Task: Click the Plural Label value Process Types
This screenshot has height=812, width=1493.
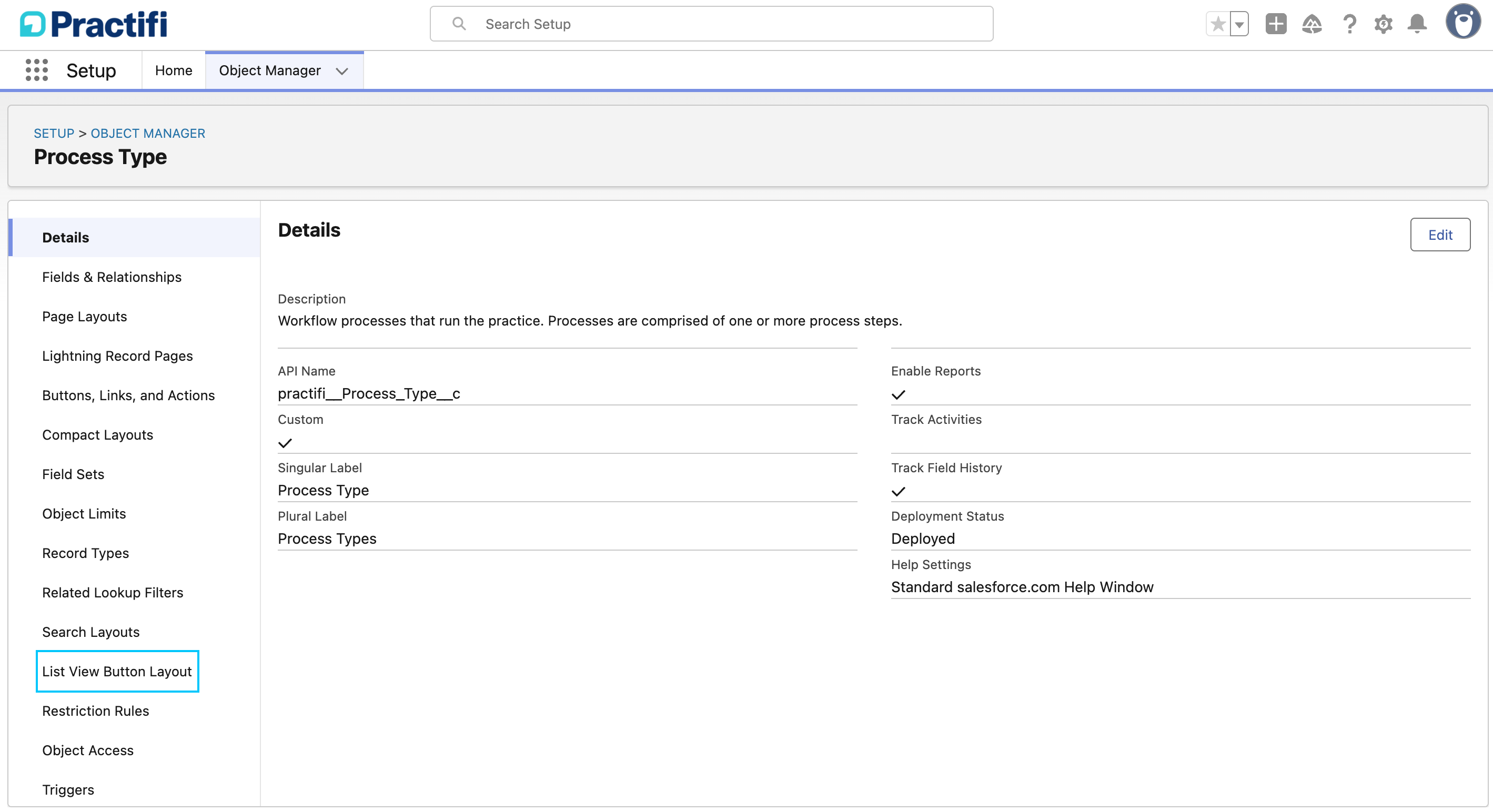Action: click(x=327, y=539)
